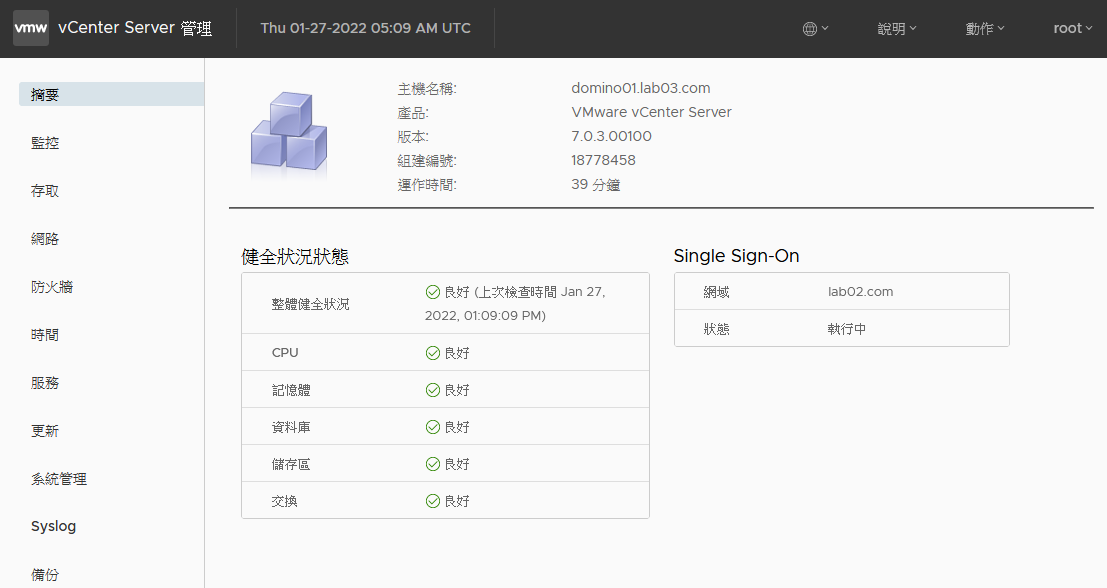Image resolution: width=1107 pixels, height=588 pixels.
Task: Click SSO domain value lab02.com
Action: (x=861, y=292)
